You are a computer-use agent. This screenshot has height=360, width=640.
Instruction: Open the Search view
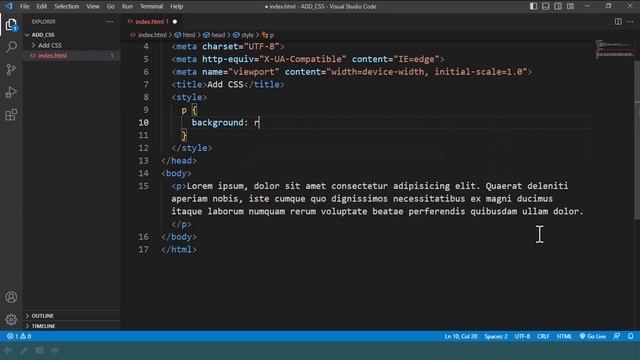[x=11, y=47]
